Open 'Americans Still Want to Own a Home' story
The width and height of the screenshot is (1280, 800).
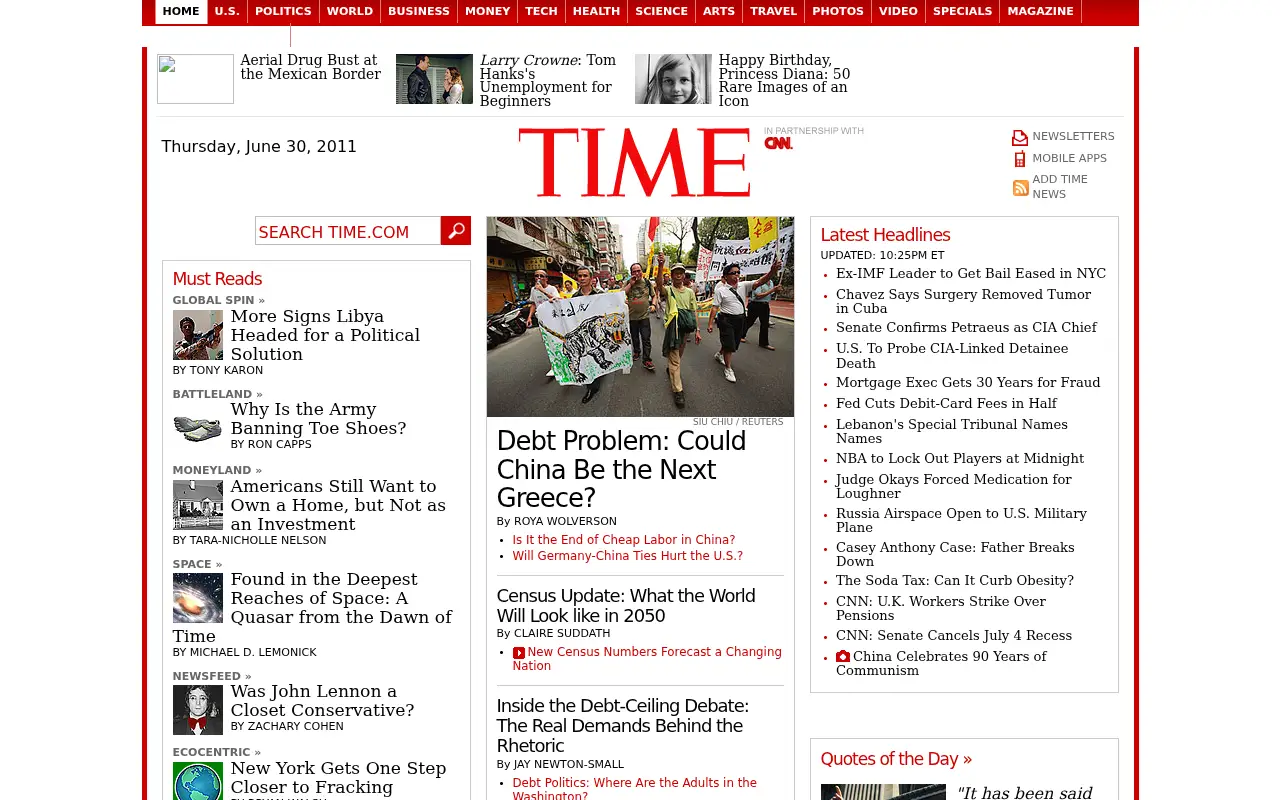(338, 505)
